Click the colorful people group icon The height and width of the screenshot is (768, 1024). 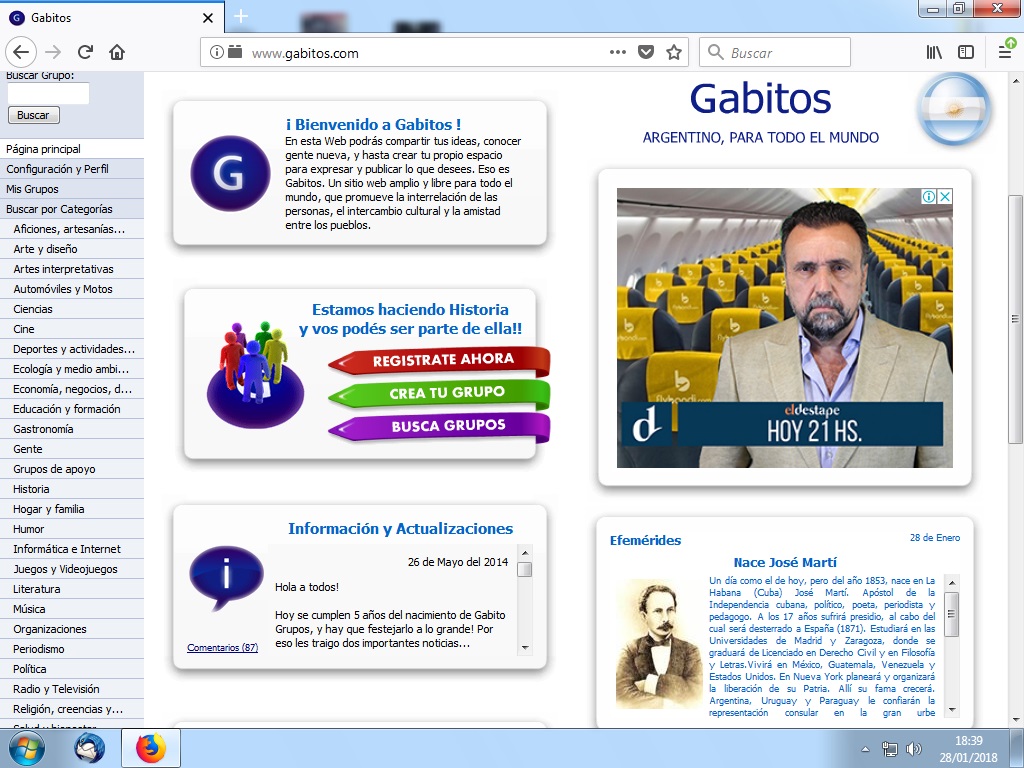coord(255,374)
